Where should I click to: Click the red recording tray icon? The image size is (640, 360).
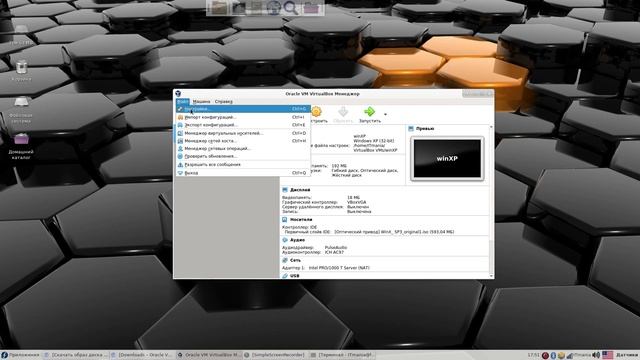pos(545,356)
